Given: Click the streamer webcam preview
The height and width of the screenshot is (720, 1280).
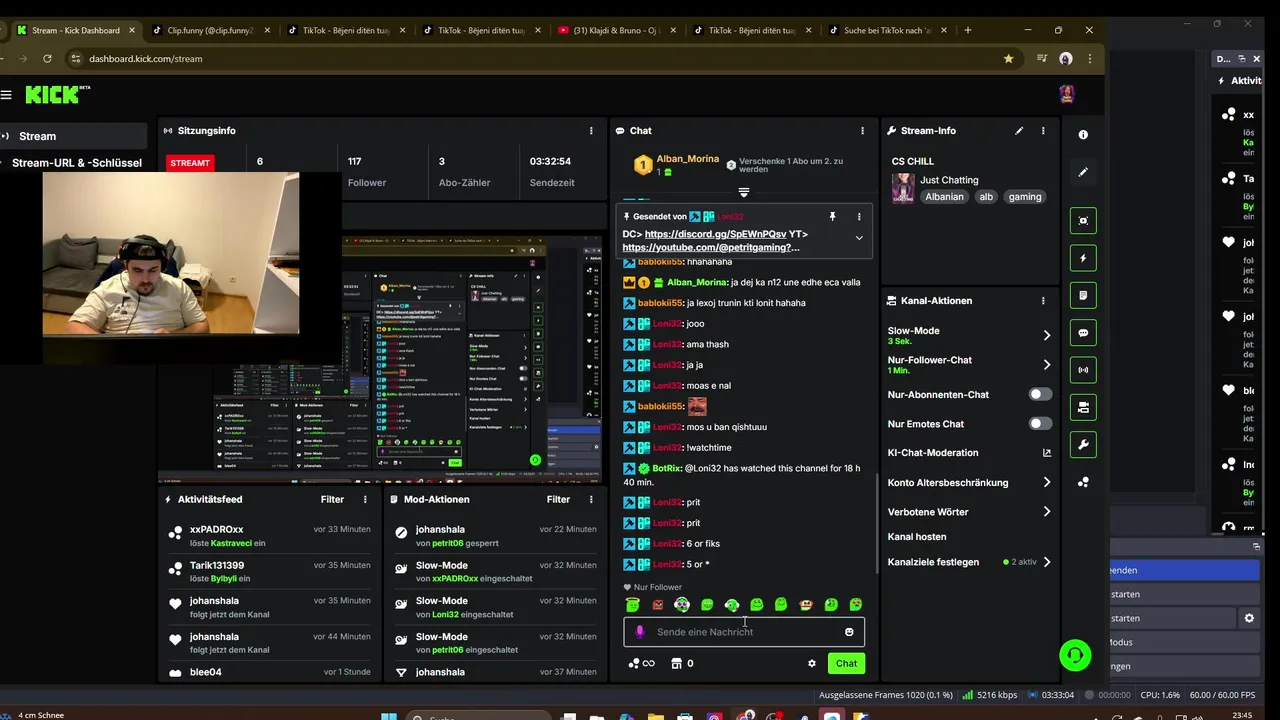Looking at the screenshot, I should (170, 253).
